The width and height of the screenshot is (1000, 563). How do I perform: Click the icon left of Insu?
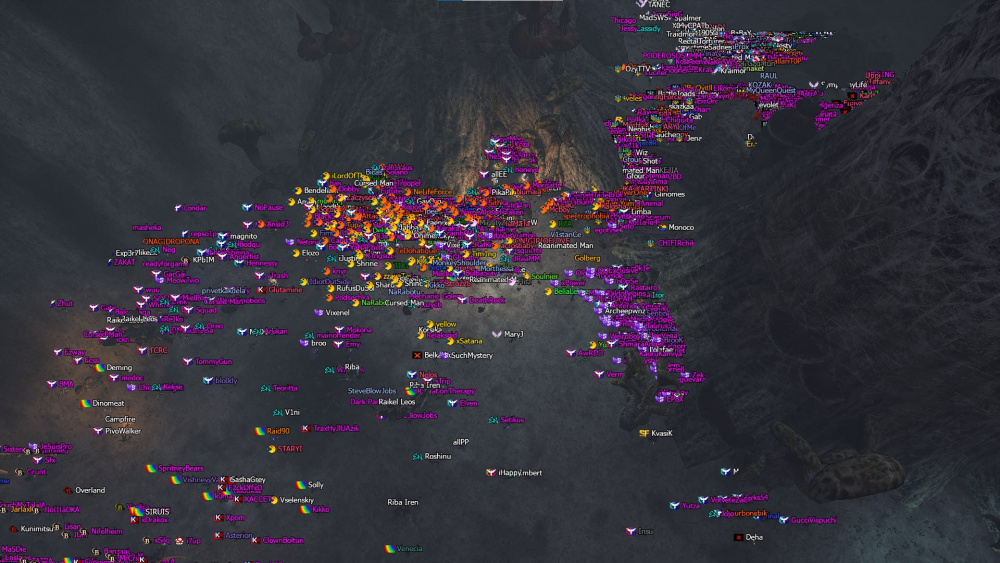pyautogui.click(x=631, y=530)
